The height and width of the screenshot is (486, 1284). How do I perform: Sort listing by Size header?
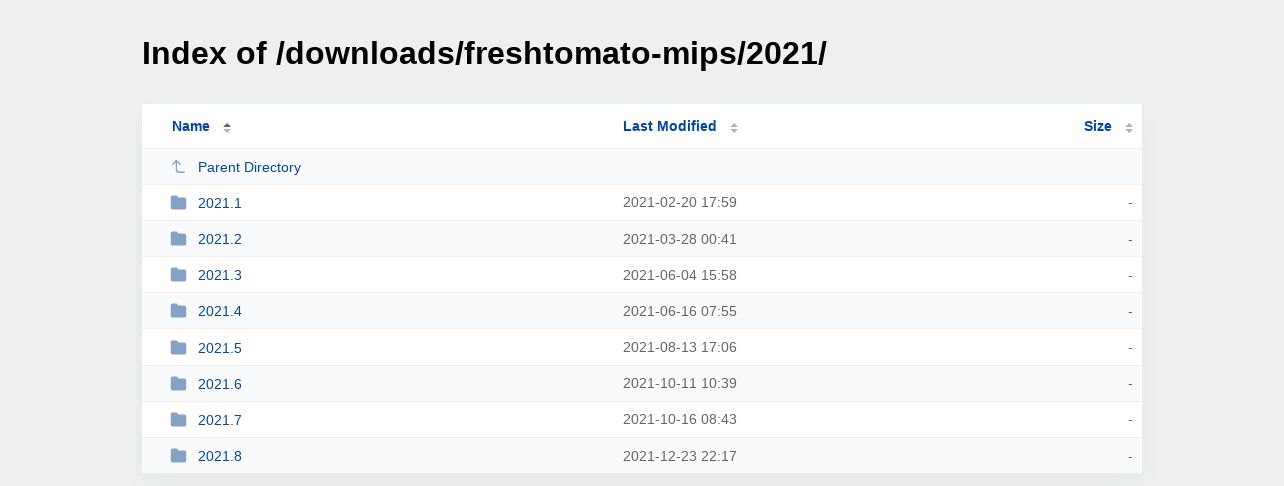1098,126
